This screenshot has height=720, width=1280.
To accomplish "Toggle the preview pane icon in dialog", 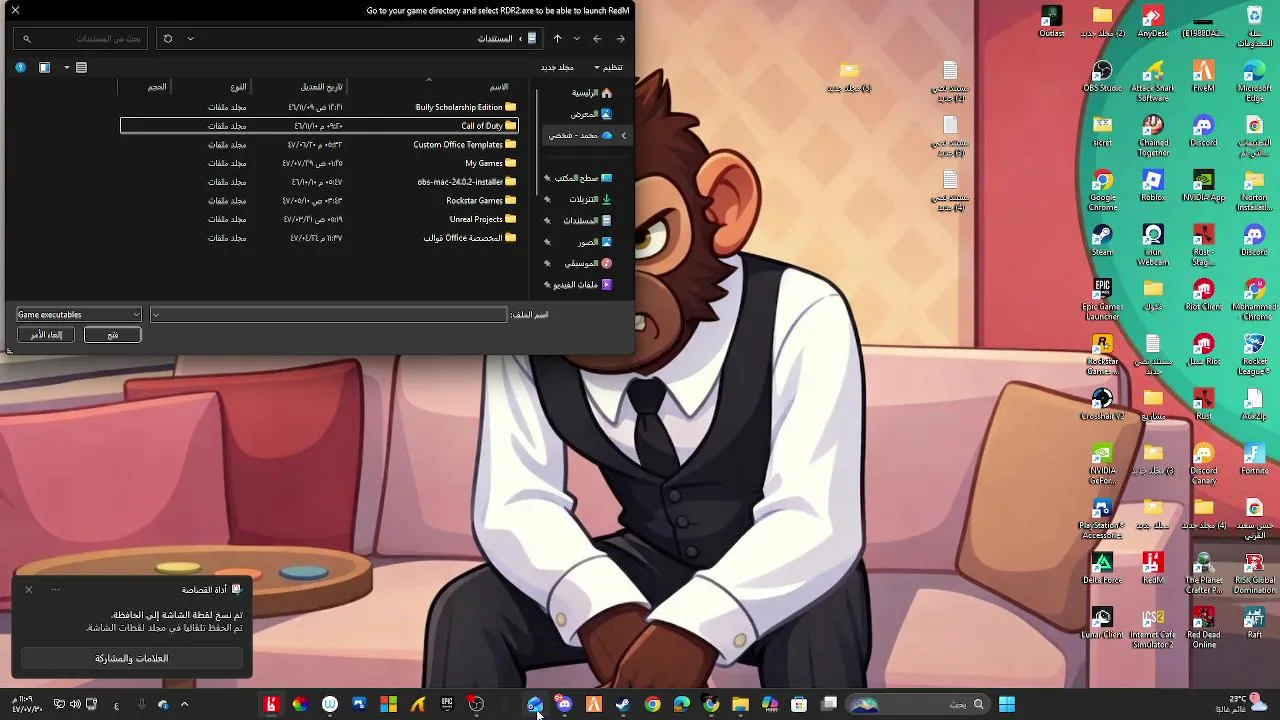I will pyautogui.click(x=44, y=67).
